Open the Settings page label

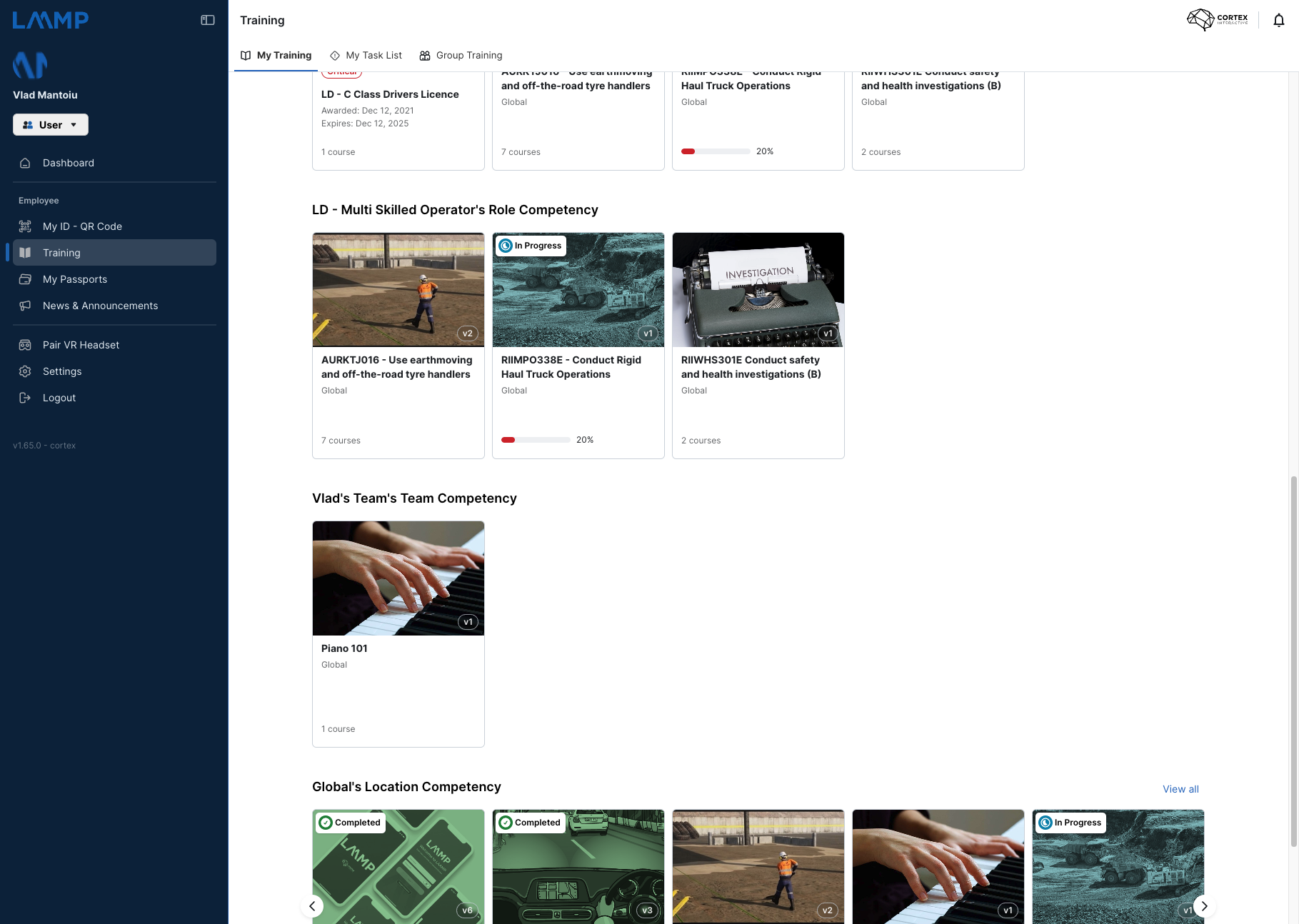62,371
